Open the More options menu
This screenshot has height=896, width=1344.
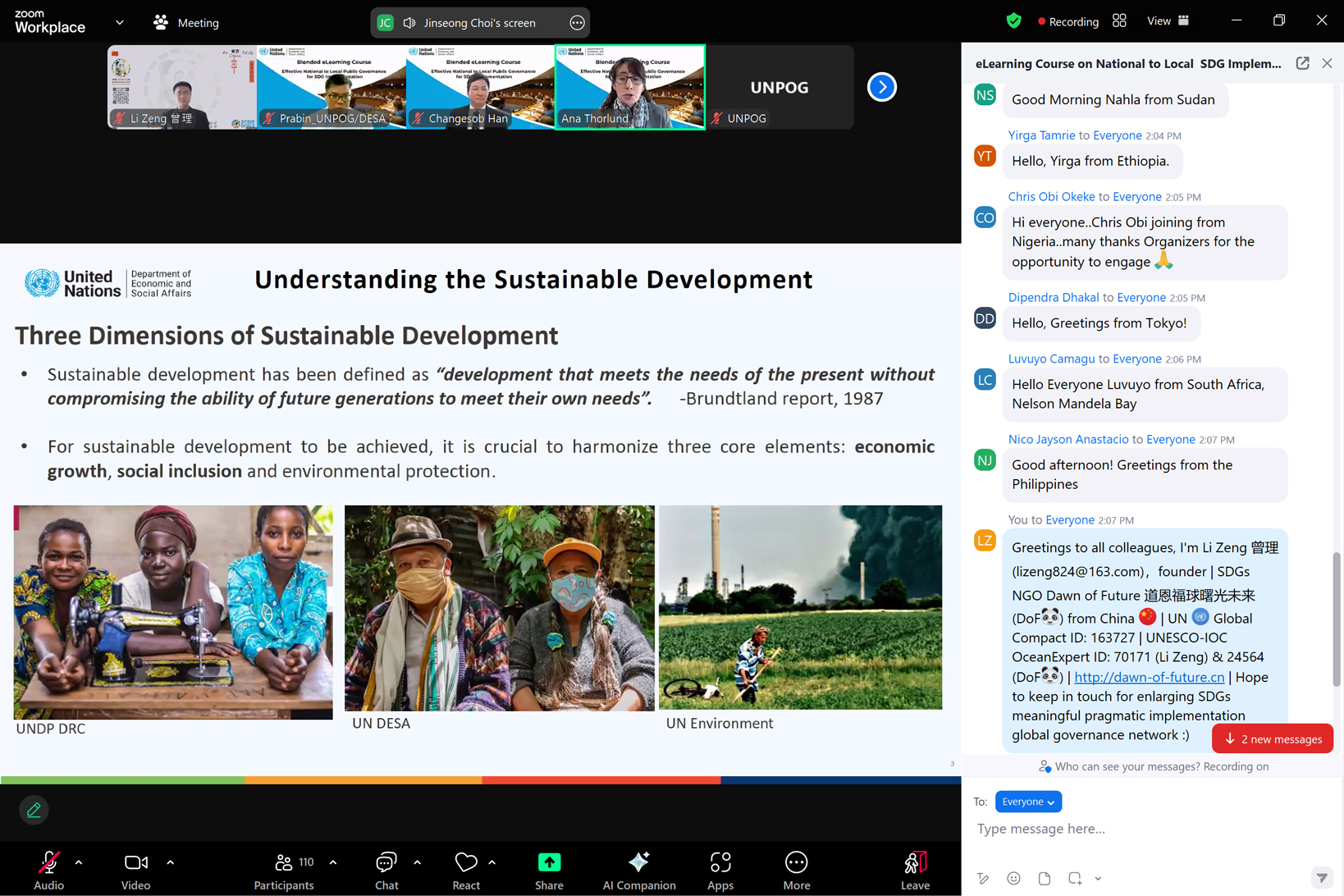point(796,870)
